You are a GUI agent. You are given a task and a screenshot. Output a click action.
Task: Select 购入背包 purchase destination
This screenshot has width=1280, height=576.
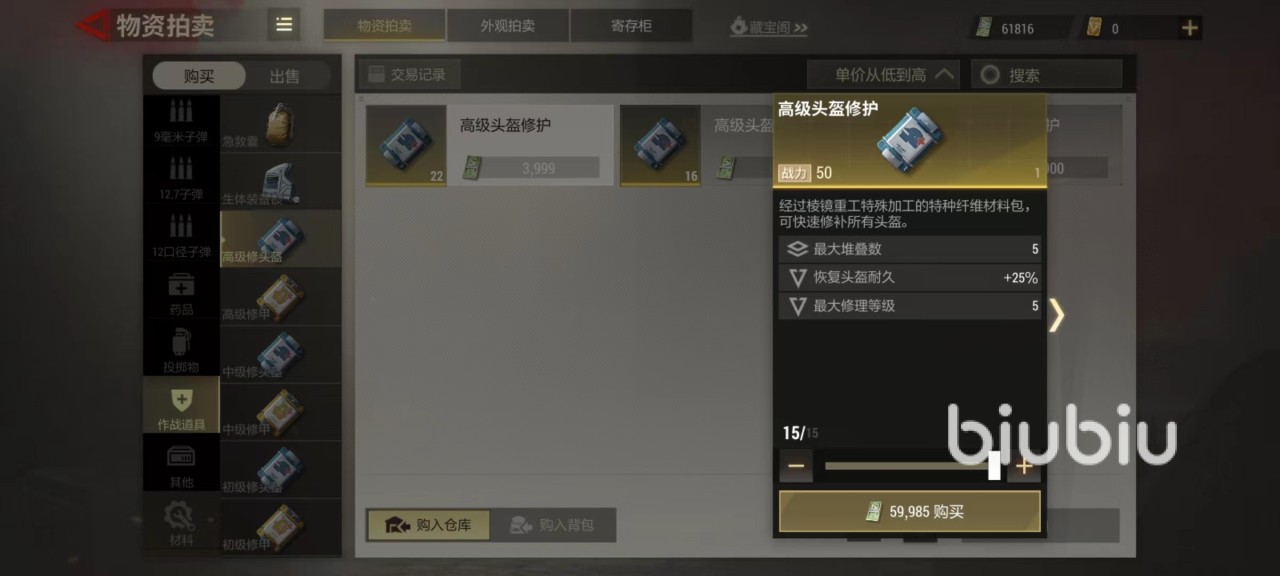pyautogui.click(x=552, y=525)
